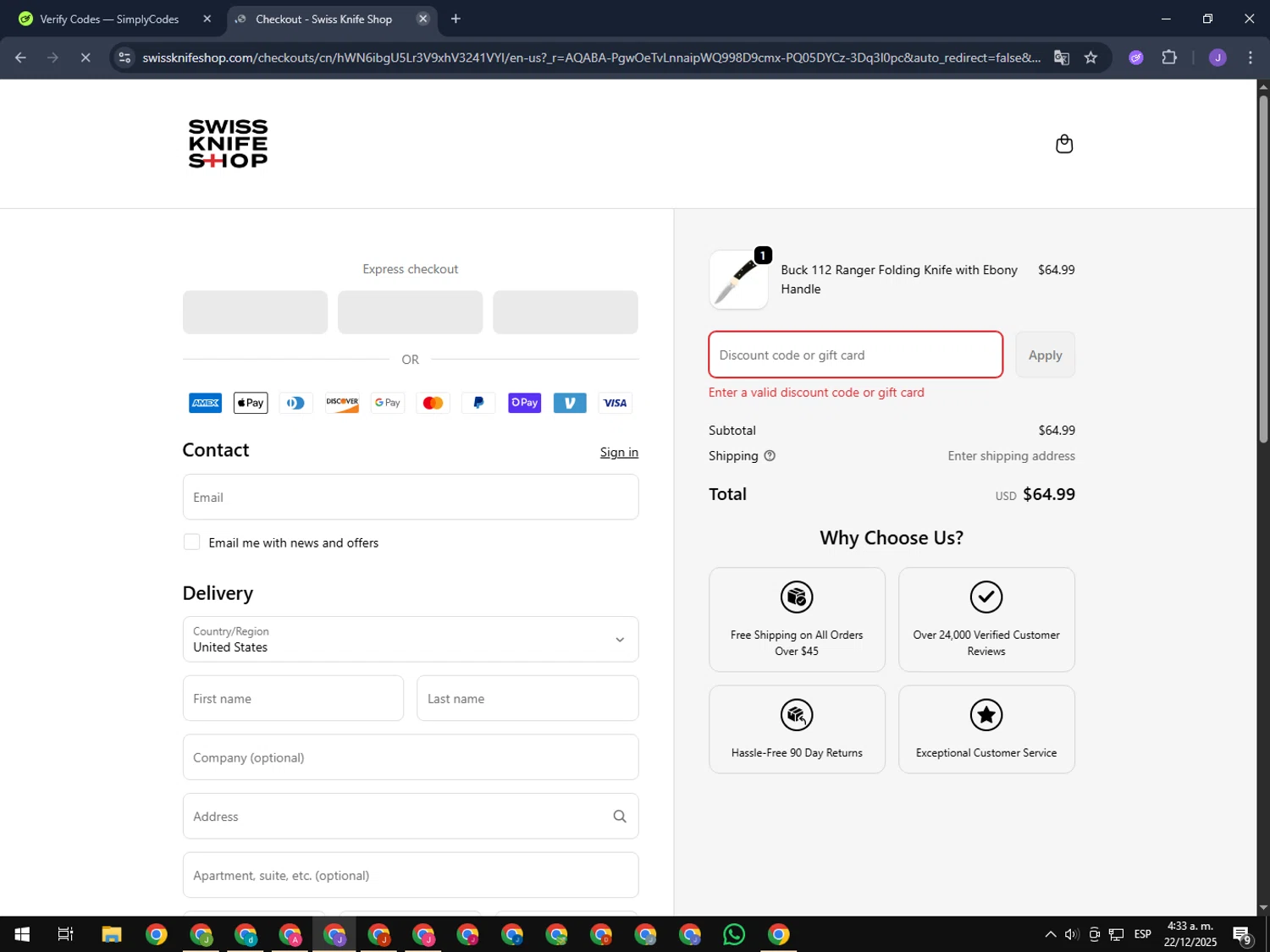1270x952 pixels.
Task: Open the browser extensions puzzle icon
Action: [1169, 58]
